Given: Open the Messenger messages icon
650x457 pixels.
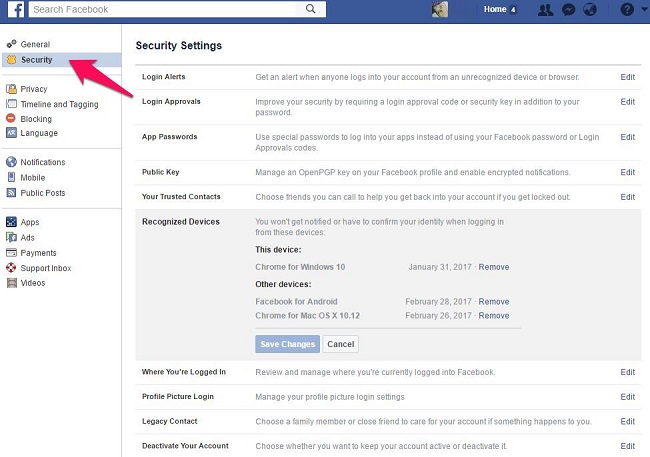Looking at the screenshot, I should click(x=568, y=10).
